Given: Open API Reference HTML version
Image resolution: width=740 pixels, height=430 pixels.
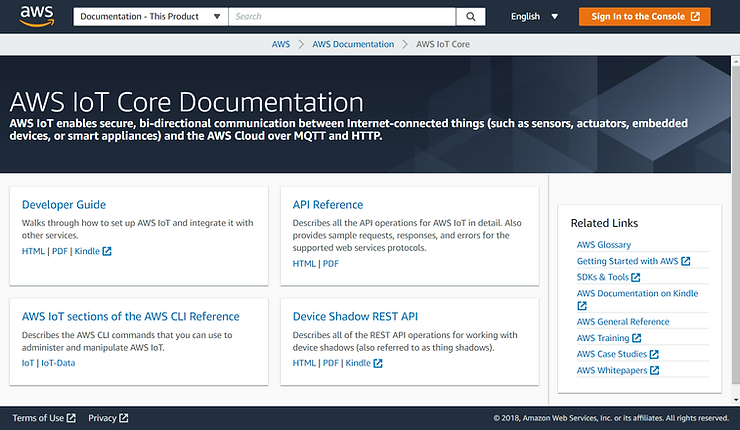Looking at the screenshot, I should pyautogui.click(x=304, y=263).
